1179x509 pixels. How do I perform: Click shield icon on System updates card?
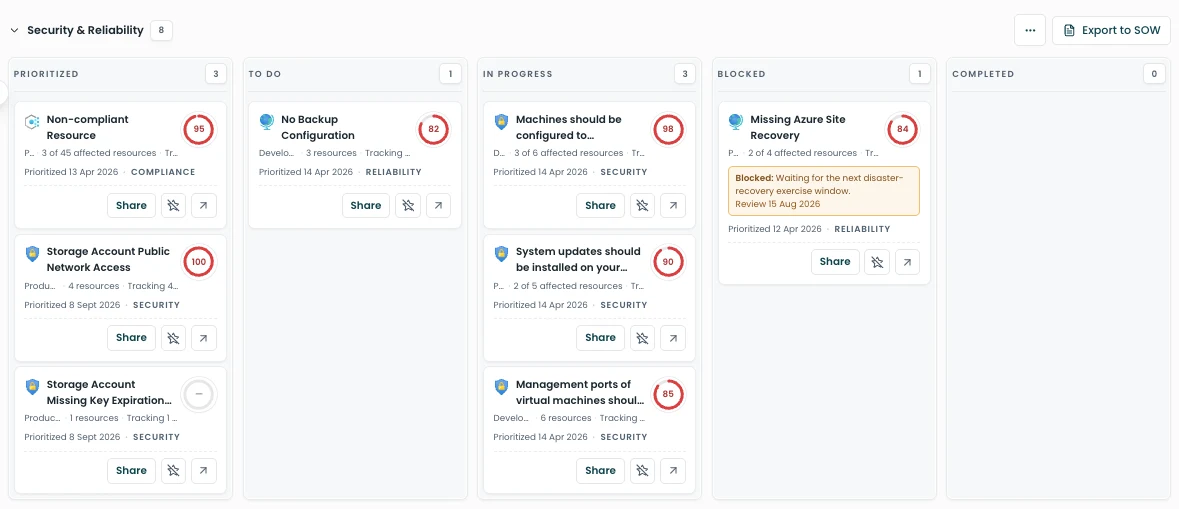point(501,253)
